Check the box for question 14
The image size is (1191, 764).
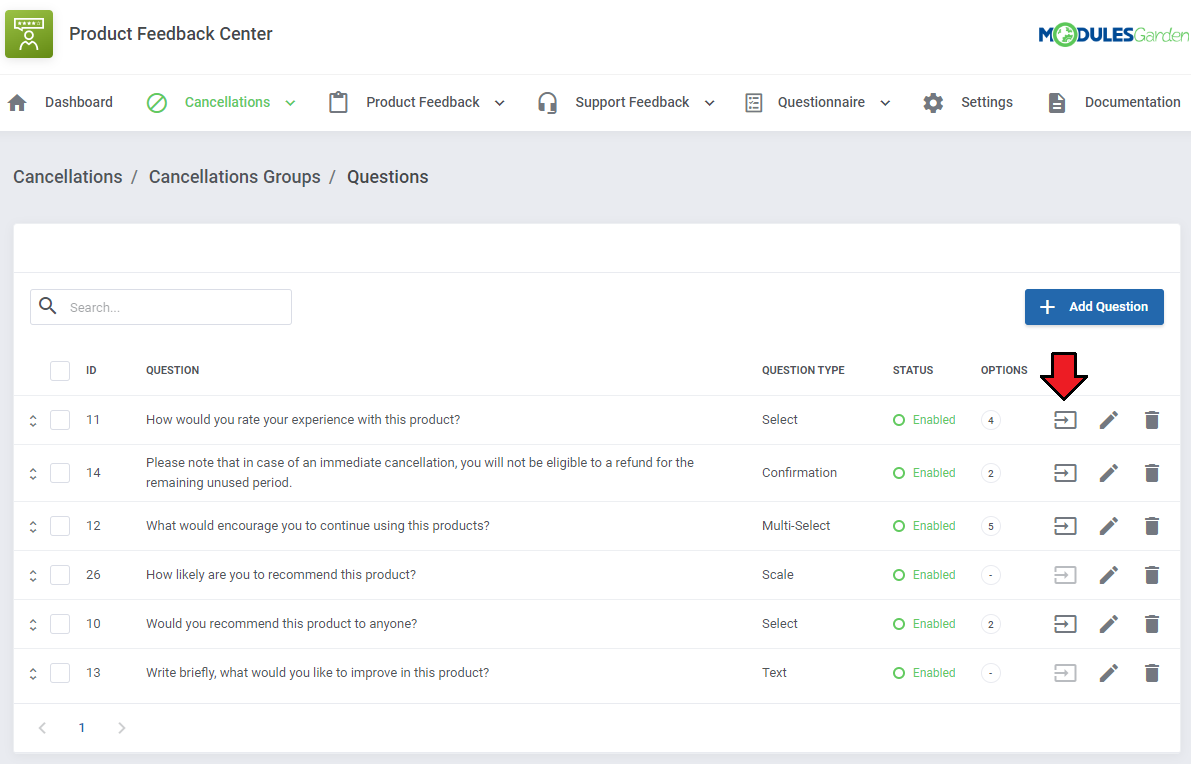60,473
